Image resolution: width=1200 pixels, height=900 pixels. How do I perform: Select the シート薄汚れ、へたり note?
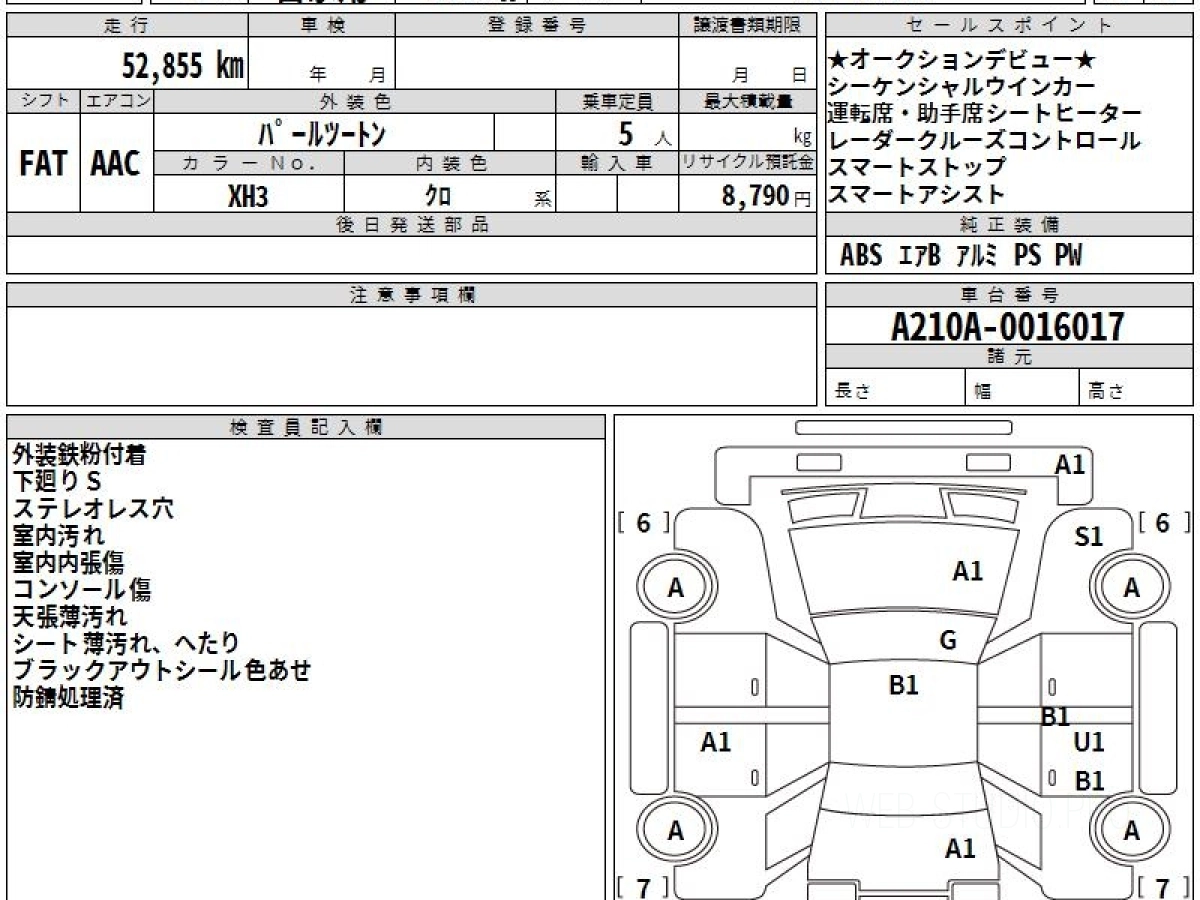(x=126, y=644)
